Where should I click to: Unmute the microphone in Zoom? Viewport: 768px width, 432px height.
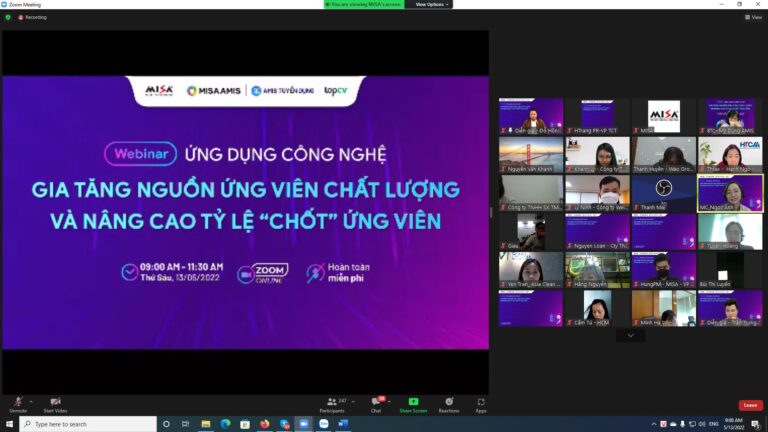pyautogui.click(x=17, y=403)
